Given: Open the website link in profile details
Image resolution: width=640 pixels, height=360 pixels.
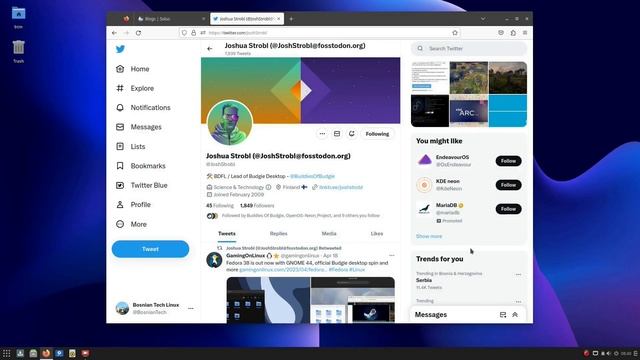Looking at the screenshot, I should (x=341, y=187).
